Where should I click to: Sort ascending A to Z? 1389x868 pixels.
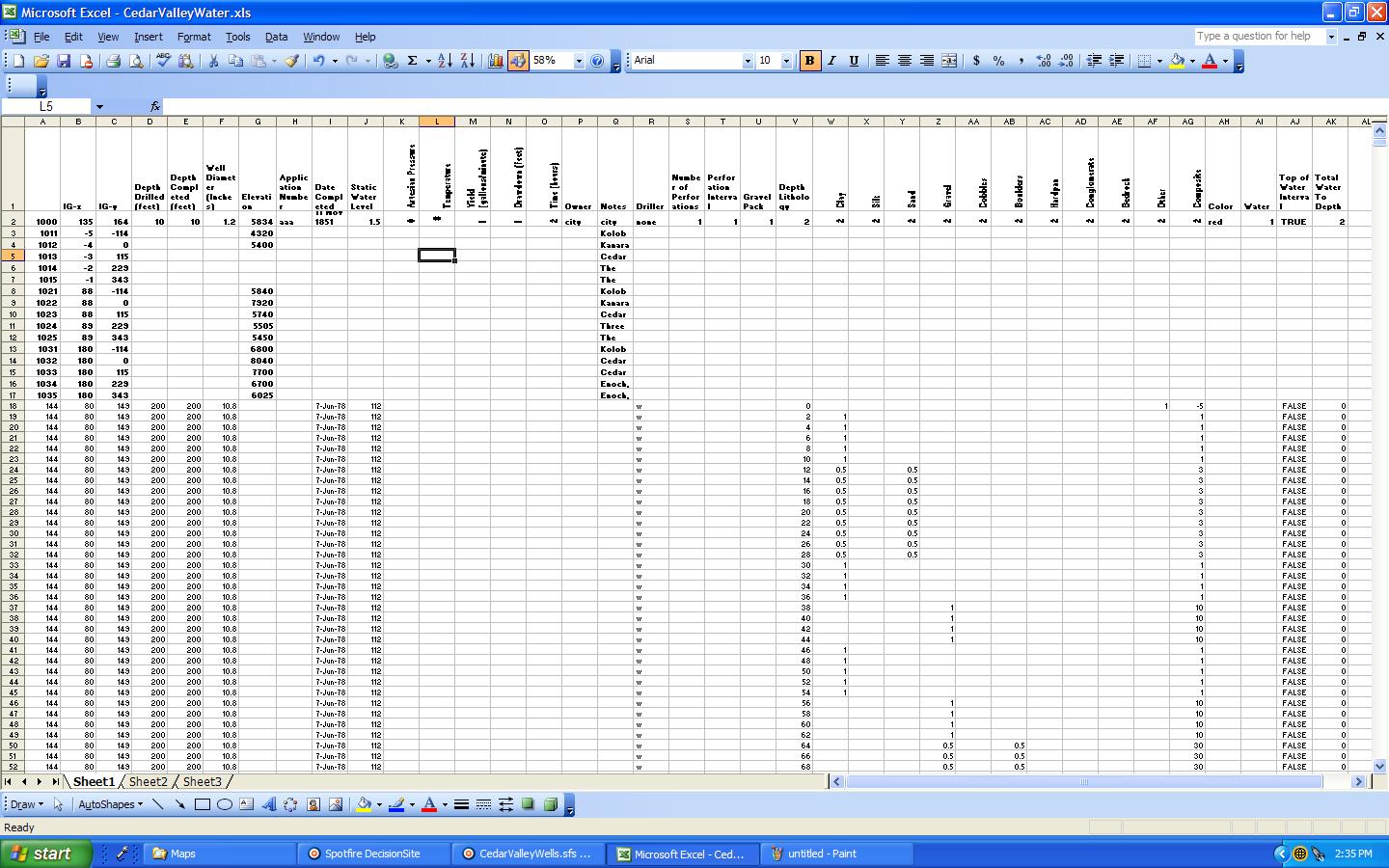pos(445,61)
